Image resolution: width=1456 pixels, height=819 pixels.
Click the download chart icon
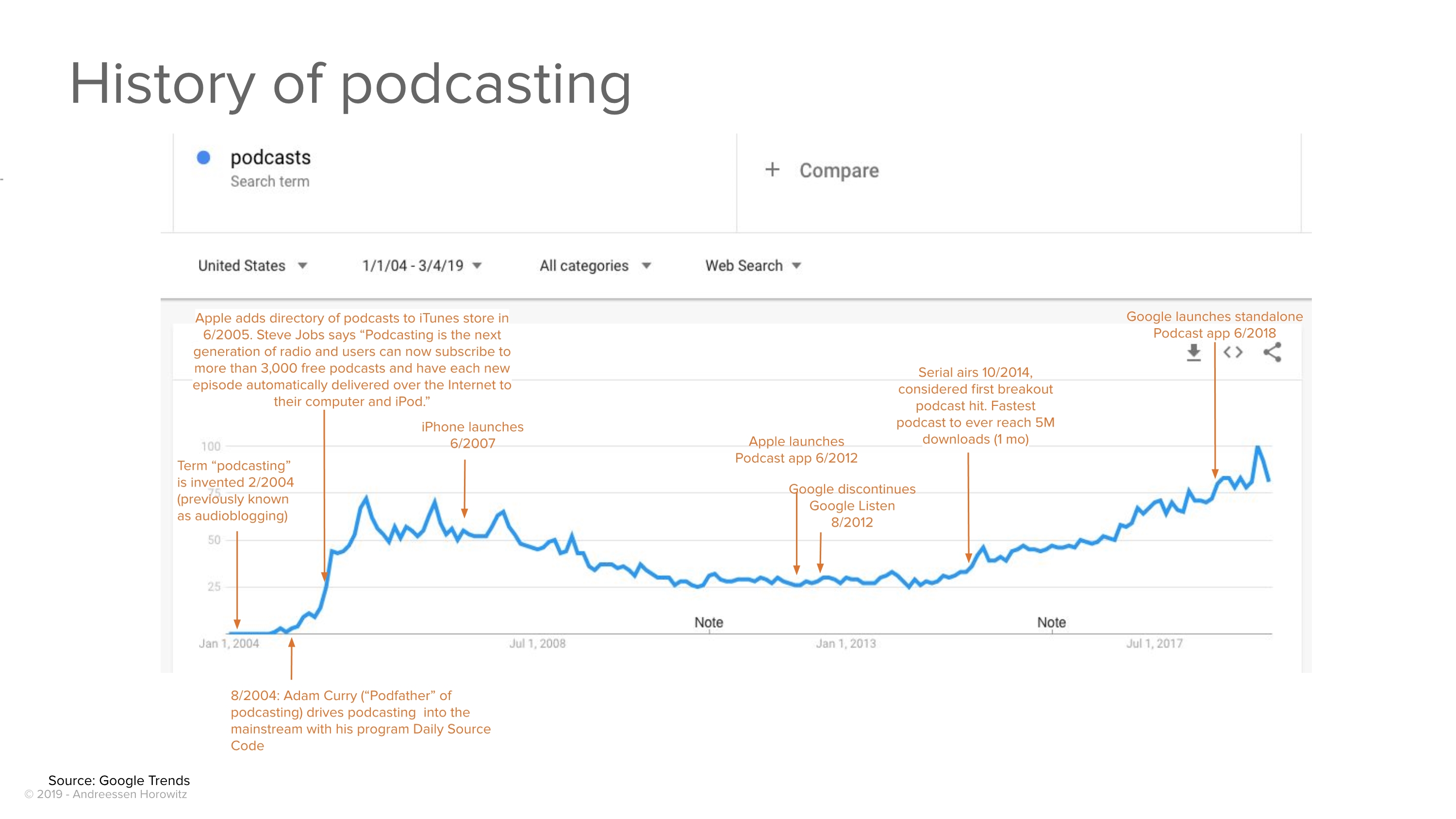click(1193, 352)
